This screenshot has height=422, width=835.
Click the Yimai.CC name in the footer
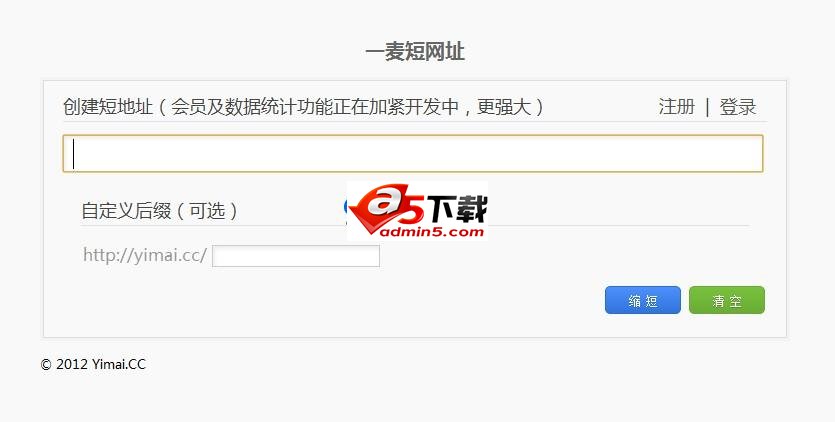coord(119,364)
